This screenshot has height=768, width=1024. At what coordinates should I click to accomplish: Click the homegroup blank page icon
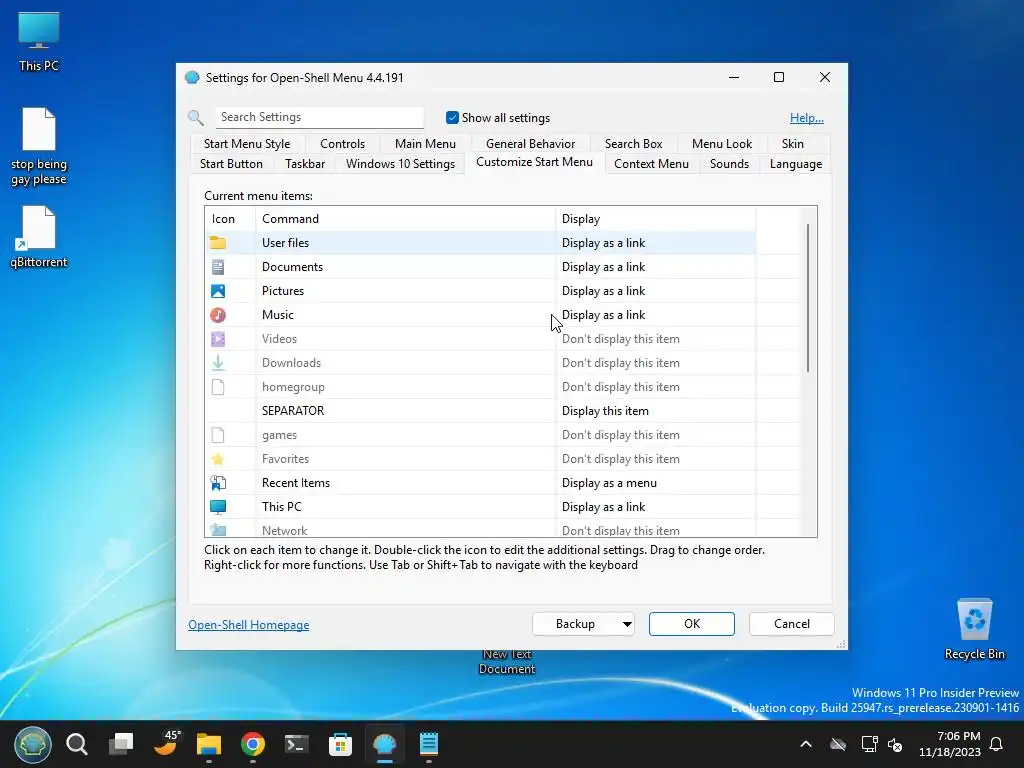218,387
